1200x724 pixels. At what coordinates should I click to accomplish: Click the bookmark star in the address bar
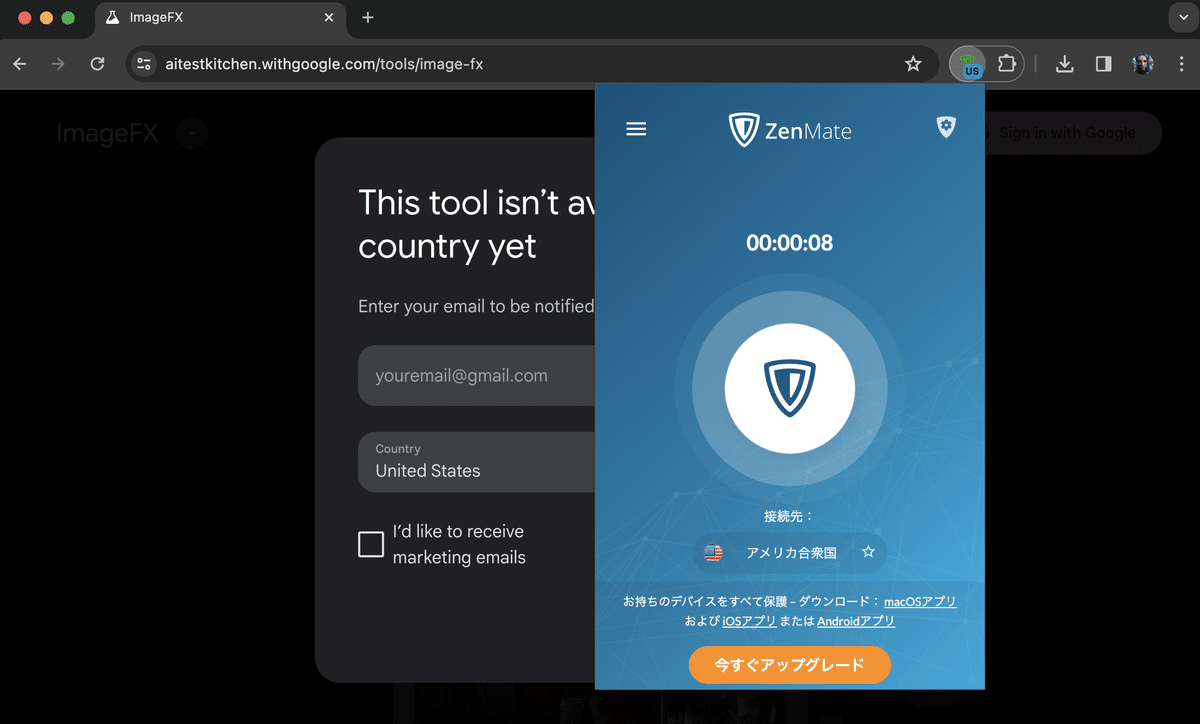click(912, 63)
